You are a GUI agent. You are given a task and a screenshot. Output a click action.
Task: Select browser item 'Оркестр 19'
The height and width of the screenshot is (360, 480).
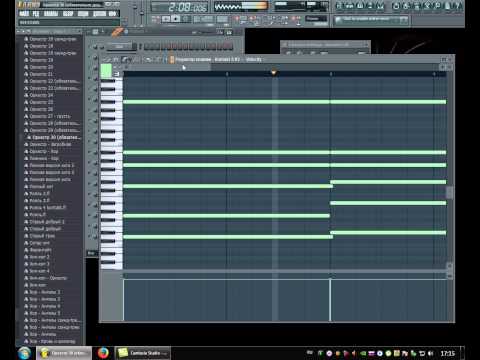pyautogui.click(x=41, y=60)
